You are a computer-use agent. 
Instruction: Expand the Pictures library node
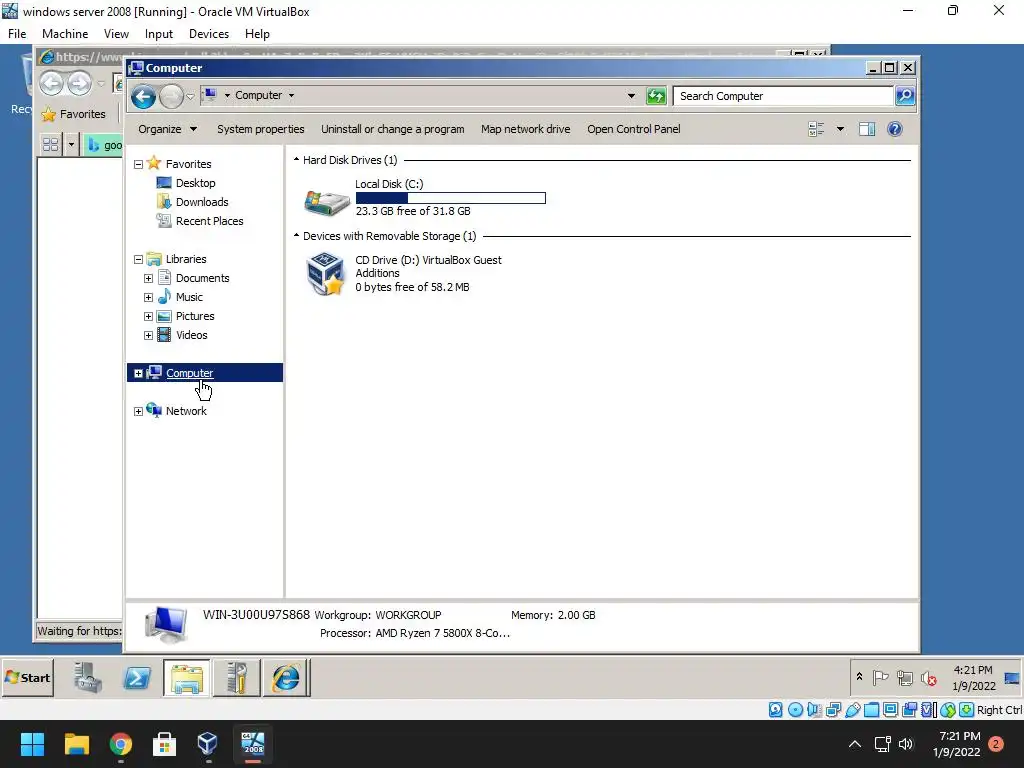pyautogui.click(x=148, y=317)
